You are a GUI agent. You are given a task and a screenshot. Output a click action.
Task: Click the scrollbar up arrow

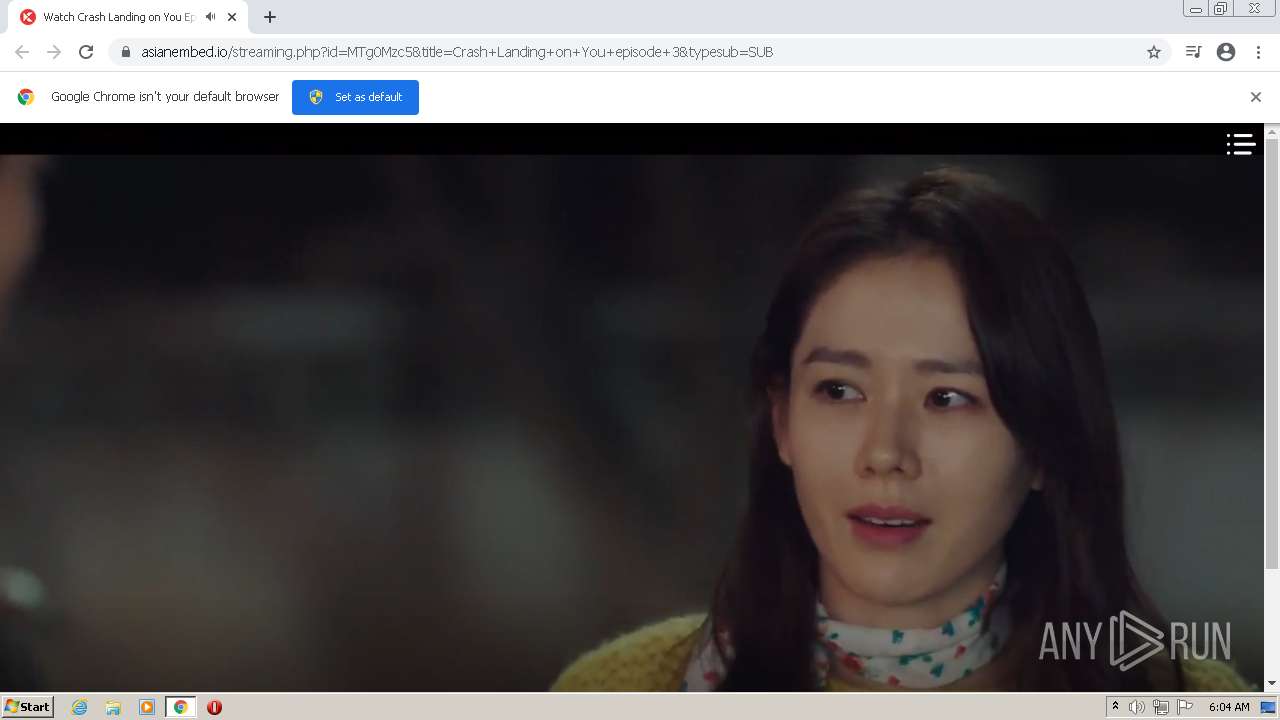[1272, 131]
